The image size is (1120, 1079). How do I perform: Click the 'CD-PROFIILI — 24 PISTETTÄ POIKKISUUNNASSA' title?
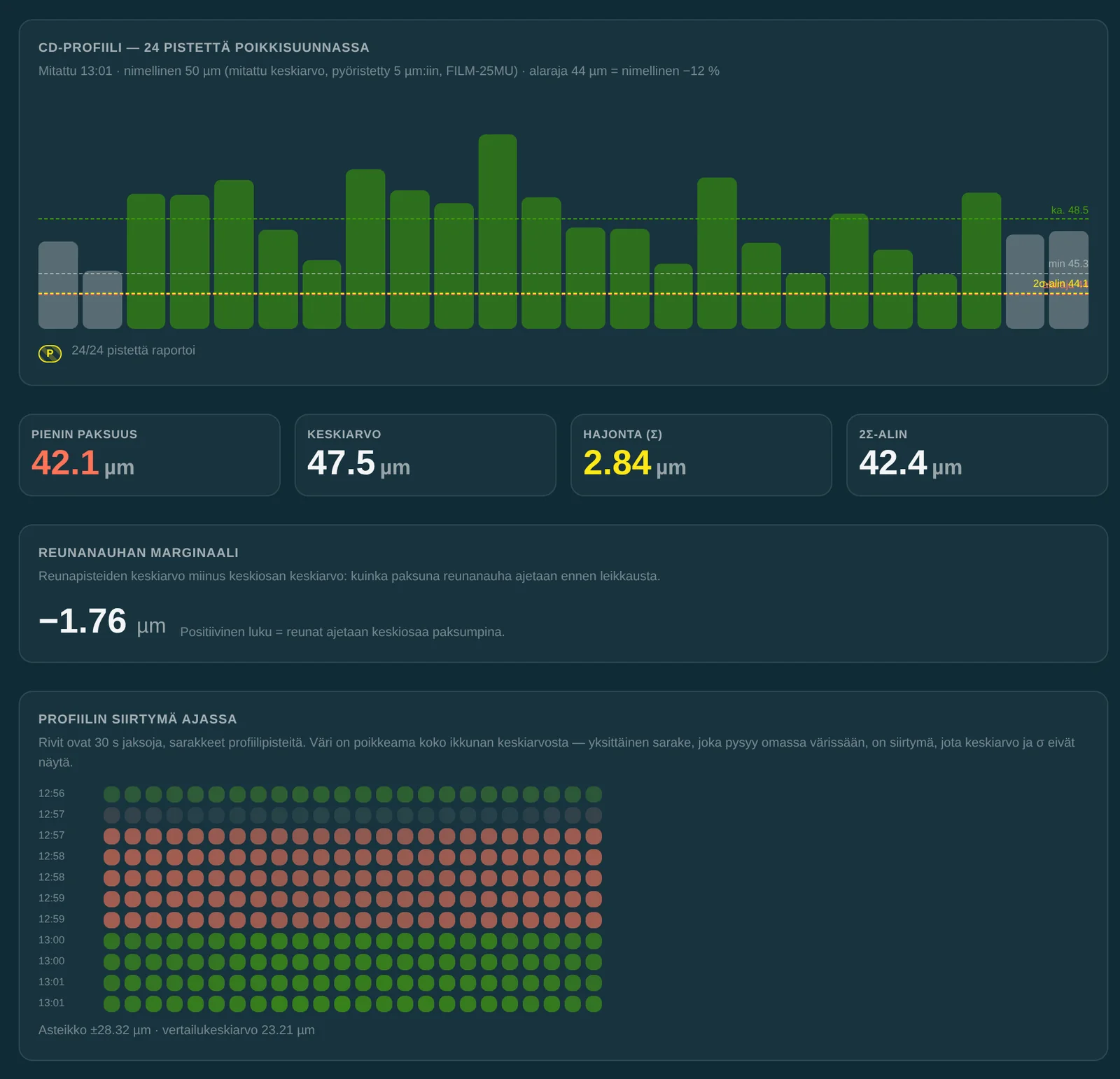(204, 48)
